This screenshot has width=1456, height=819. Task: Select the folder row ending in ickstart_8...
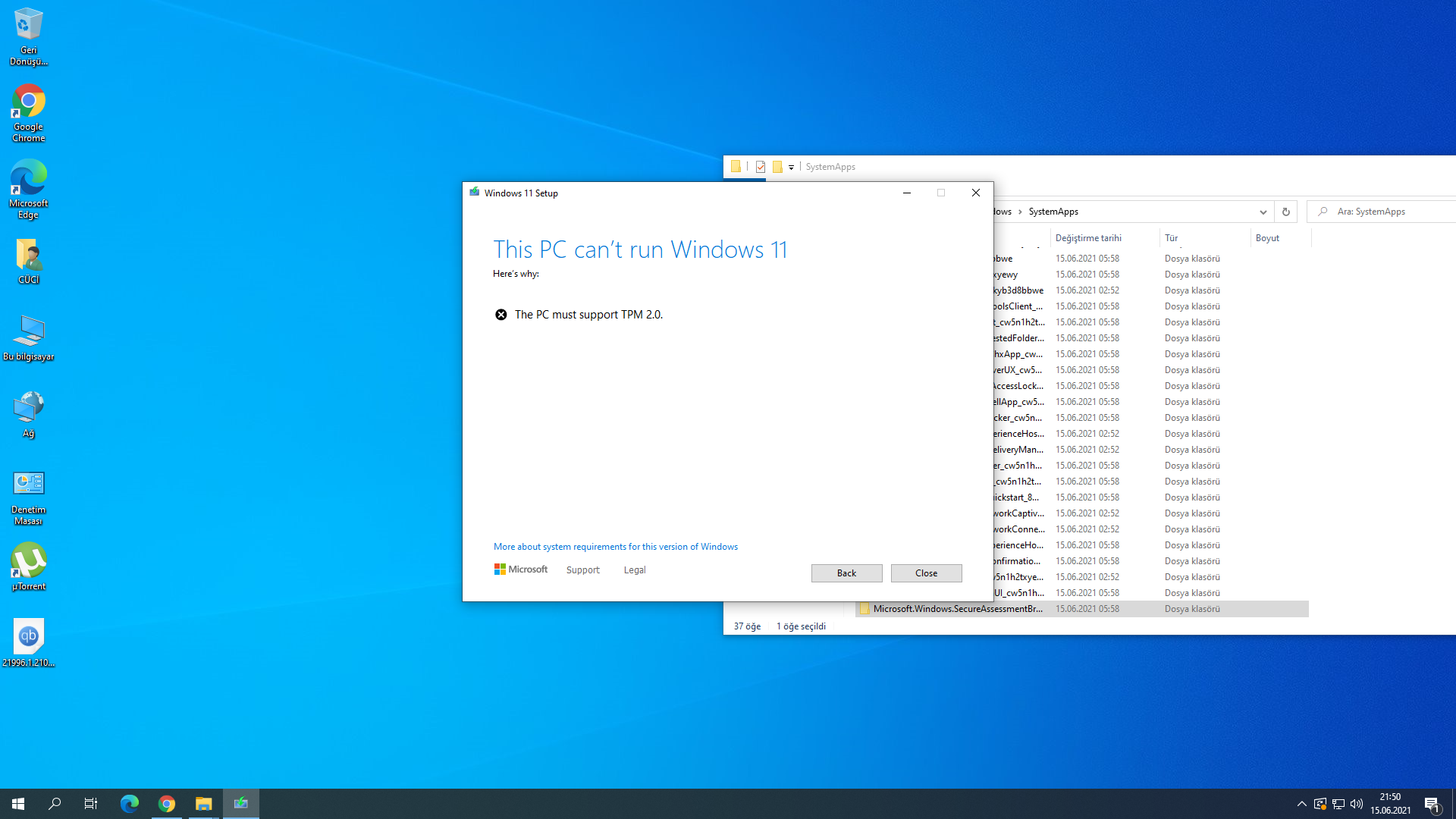tap(1151, 497)
